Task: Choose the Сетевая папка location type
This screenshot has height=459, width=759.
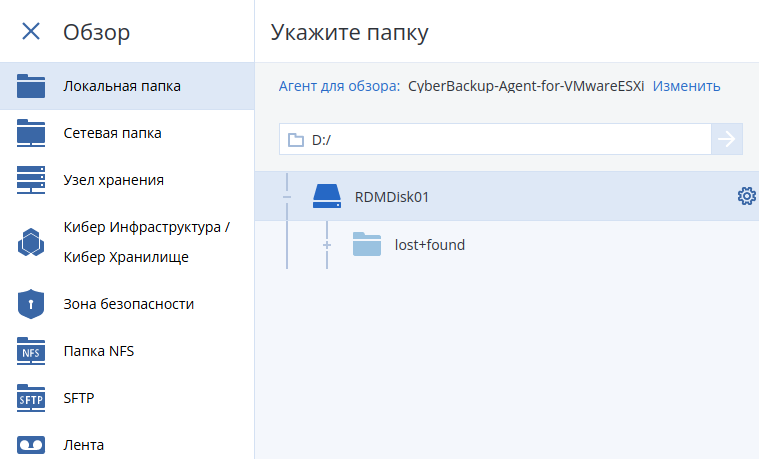Action: (x=127, y=133)
